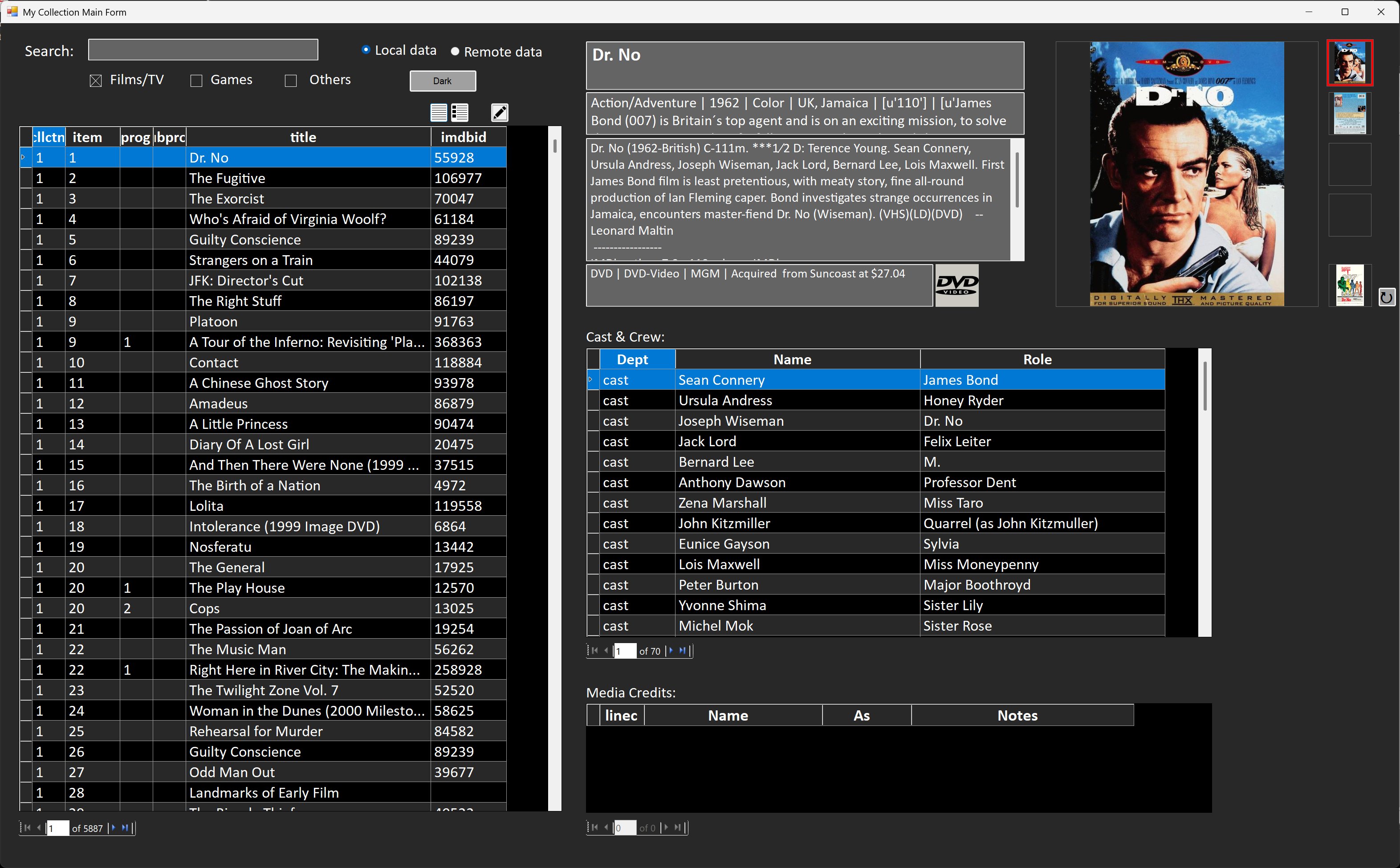The height and width of the screenshot is (868, 1400).
Task: Select the back cover thumbnail image
Action: 1350,114
